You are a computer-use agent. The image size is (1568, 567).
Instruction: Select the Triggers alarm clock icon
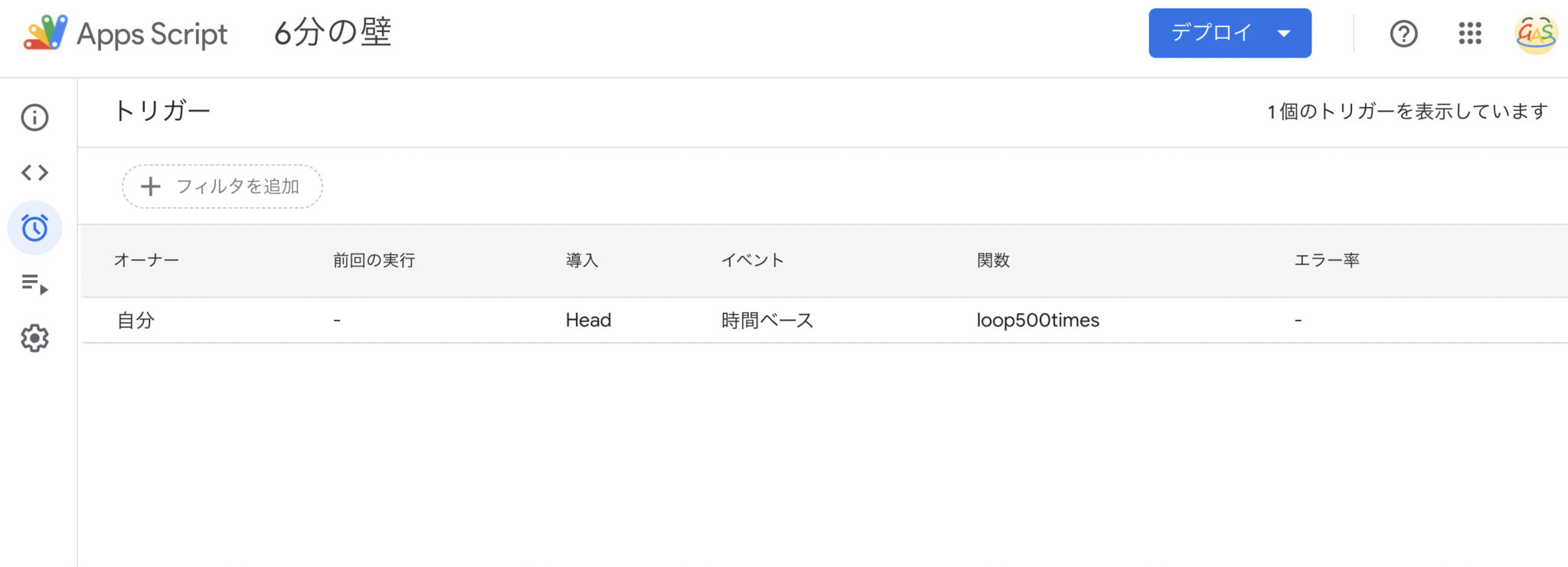pyautogui.click(x=34, y=228)
